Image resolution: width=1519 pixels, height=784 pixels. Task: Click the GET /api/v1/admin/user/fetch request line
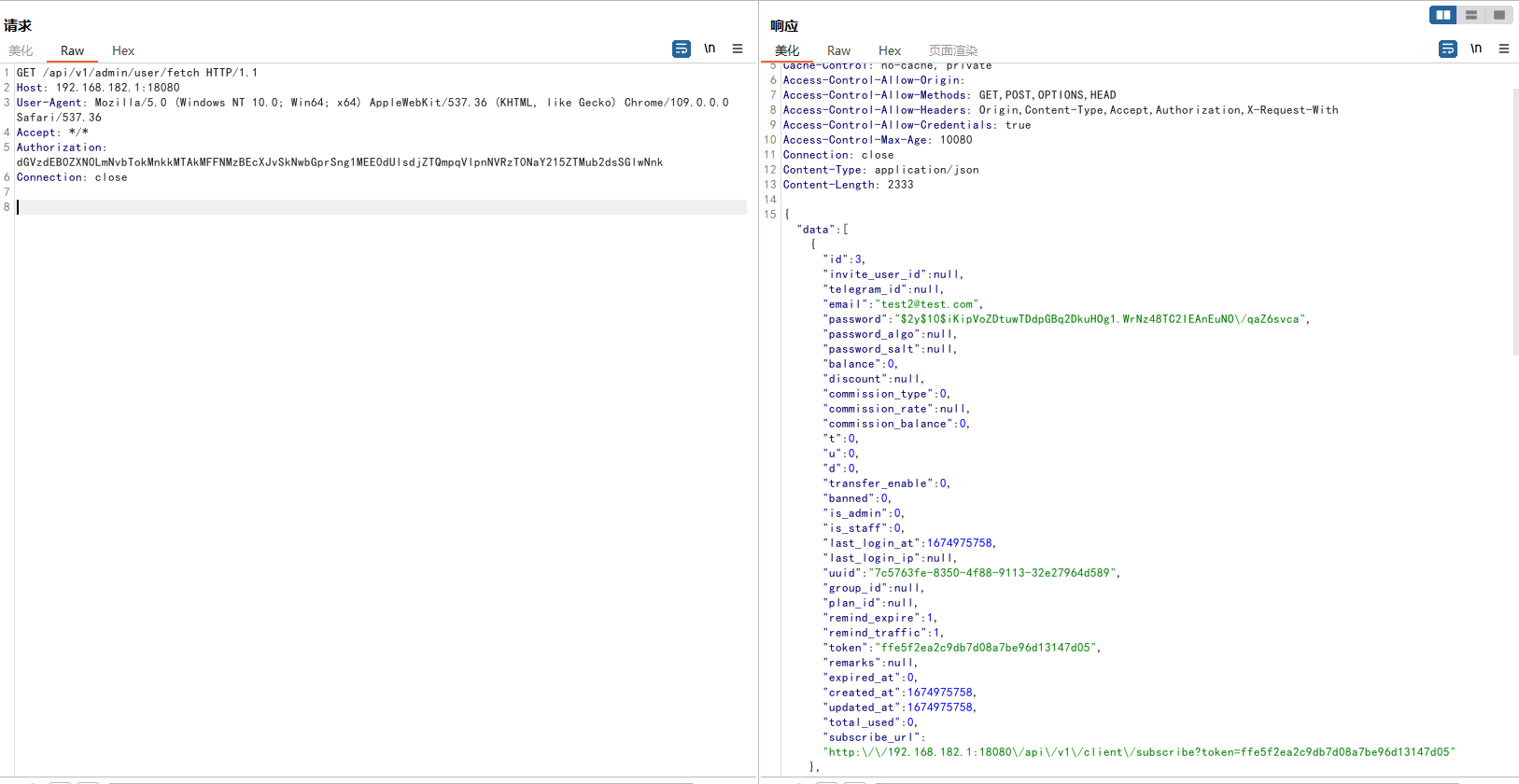137,73
